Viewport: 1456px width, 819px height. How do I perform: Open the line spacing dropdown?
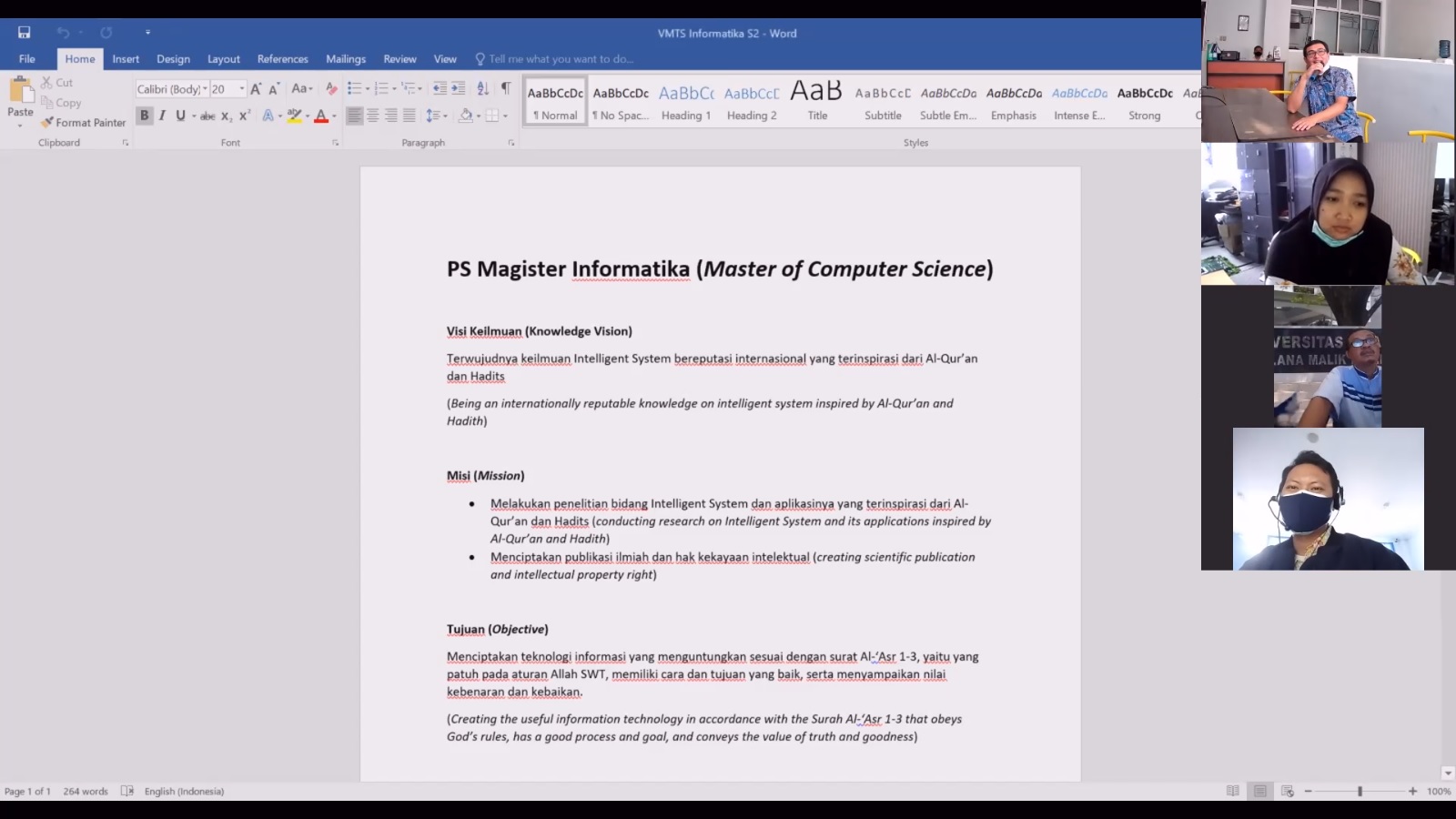point(436,116)
